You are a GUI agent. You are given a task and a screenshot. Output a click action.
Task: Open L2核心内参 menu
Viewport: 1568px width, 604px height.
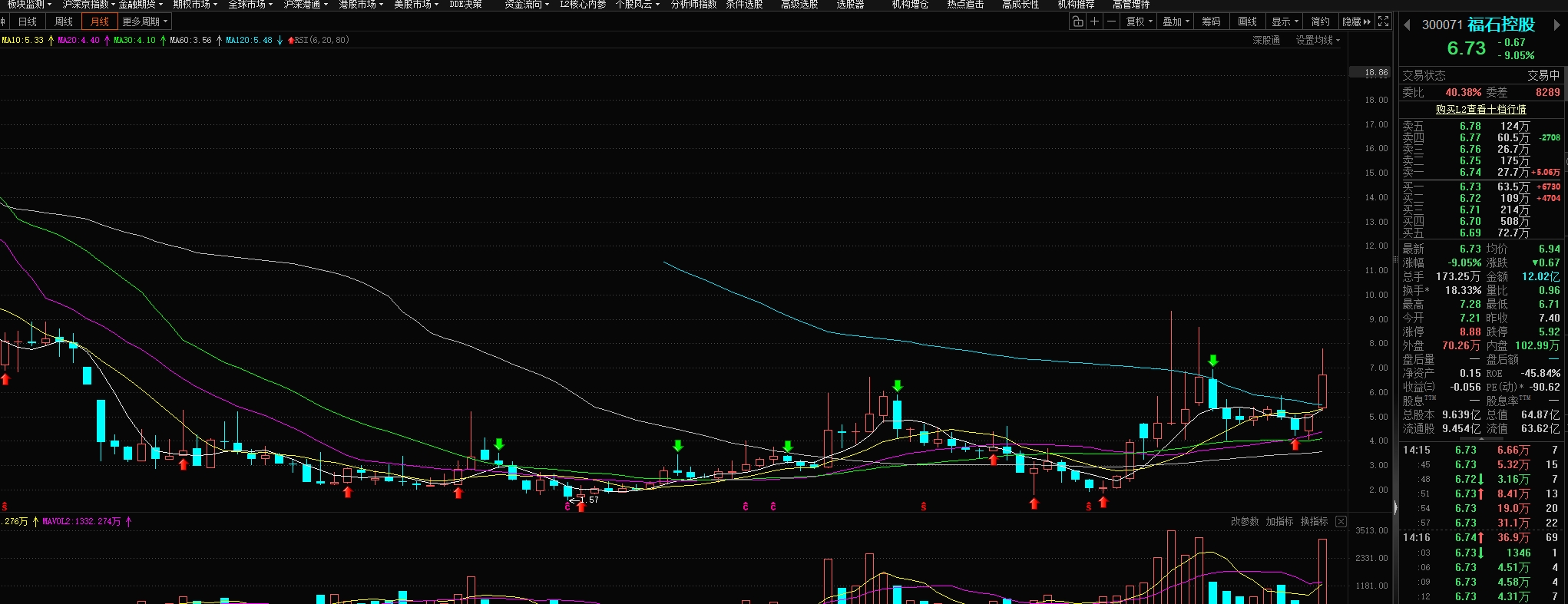[583, 5]
